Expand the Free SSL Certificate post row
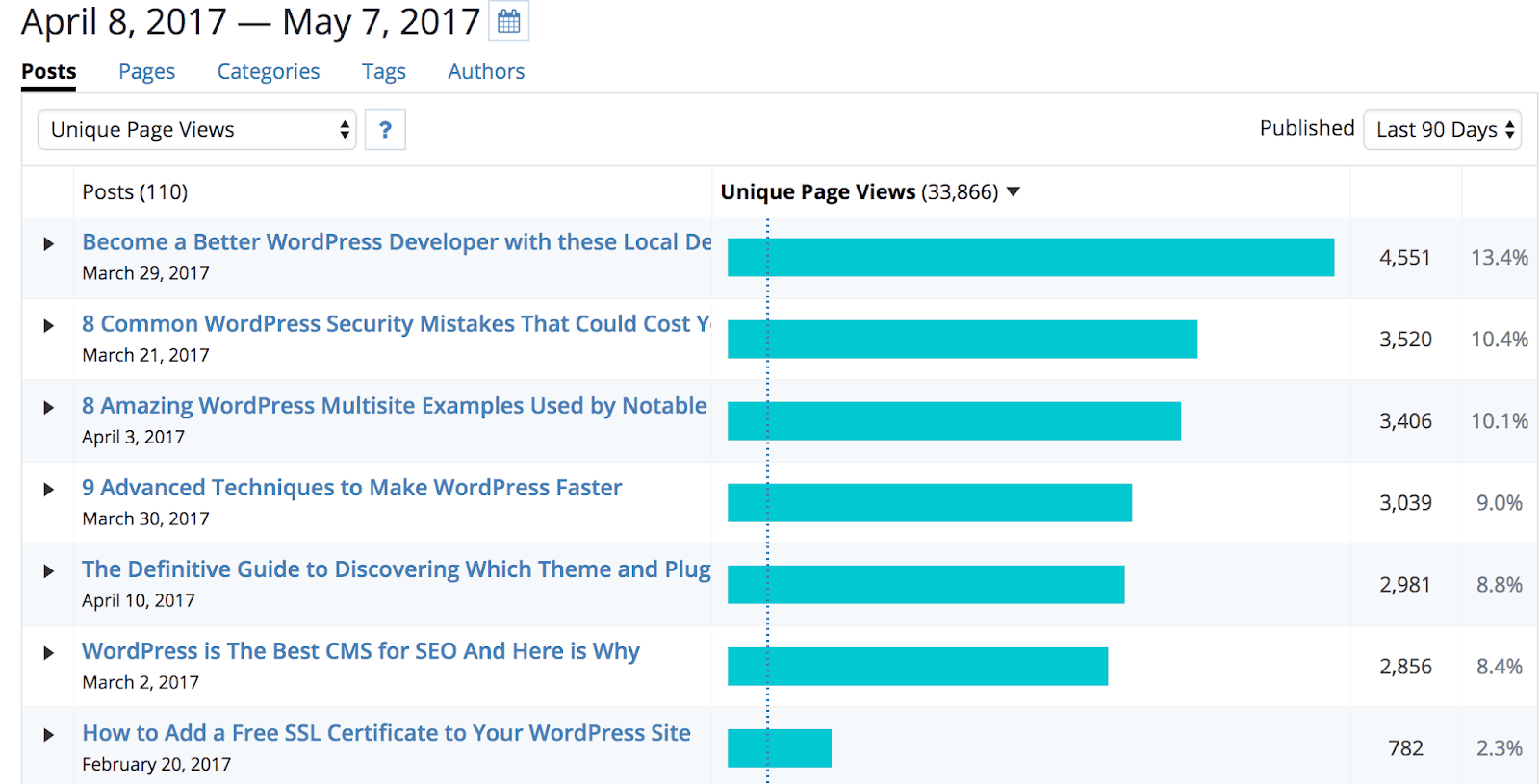This screenshot has width=1540, height=784. 48,735
